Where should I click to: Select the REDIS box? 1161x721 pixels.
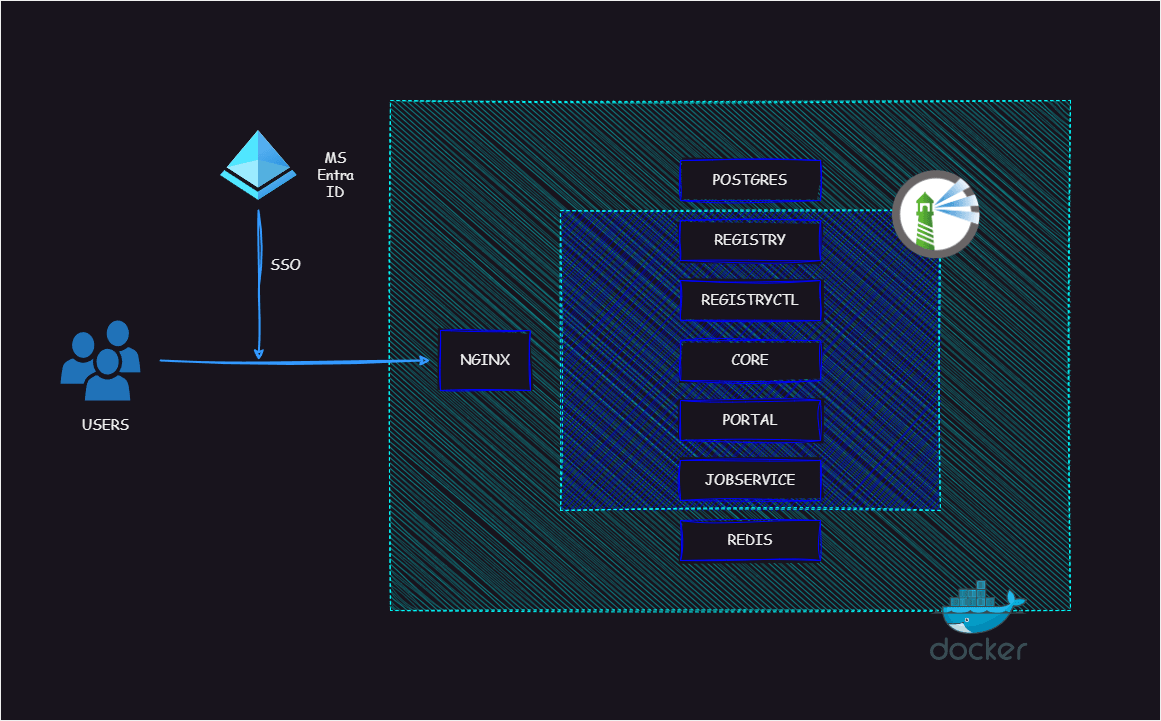click(750, 540)
